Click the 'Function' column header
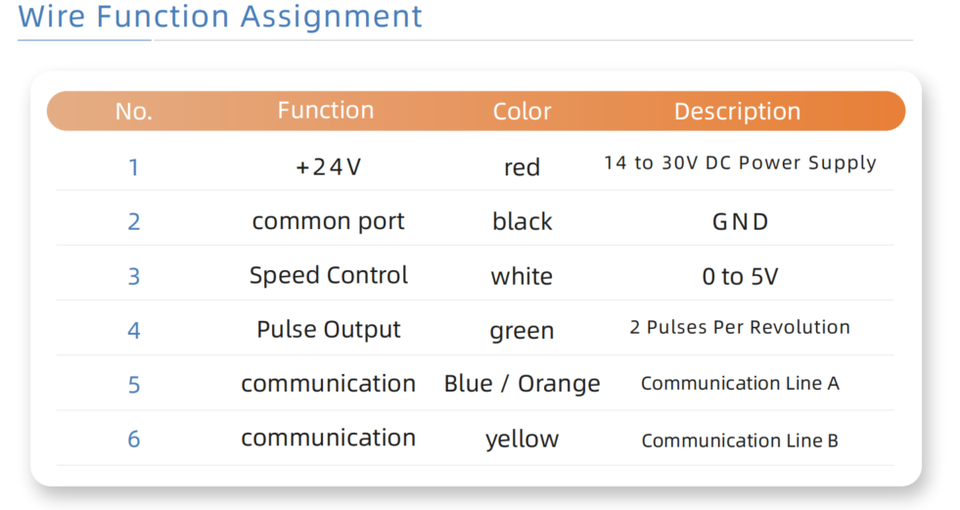 pyautogui.click(x=326, y=110)
